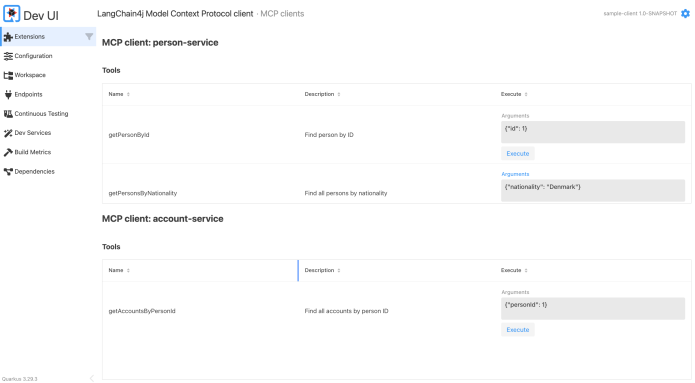Select the Build Metrics hammer icon
This screenshot has width=695, height=383.
tap(8, 152)
